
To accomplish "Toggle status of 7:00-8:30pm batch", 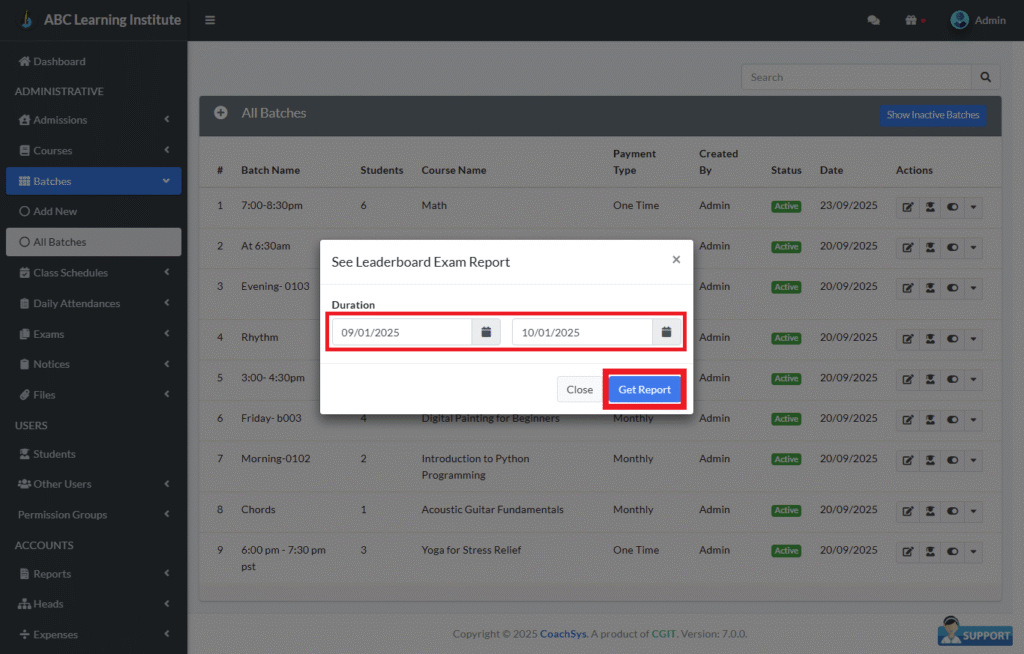I will pyautogui.click(x=952, y=206).
